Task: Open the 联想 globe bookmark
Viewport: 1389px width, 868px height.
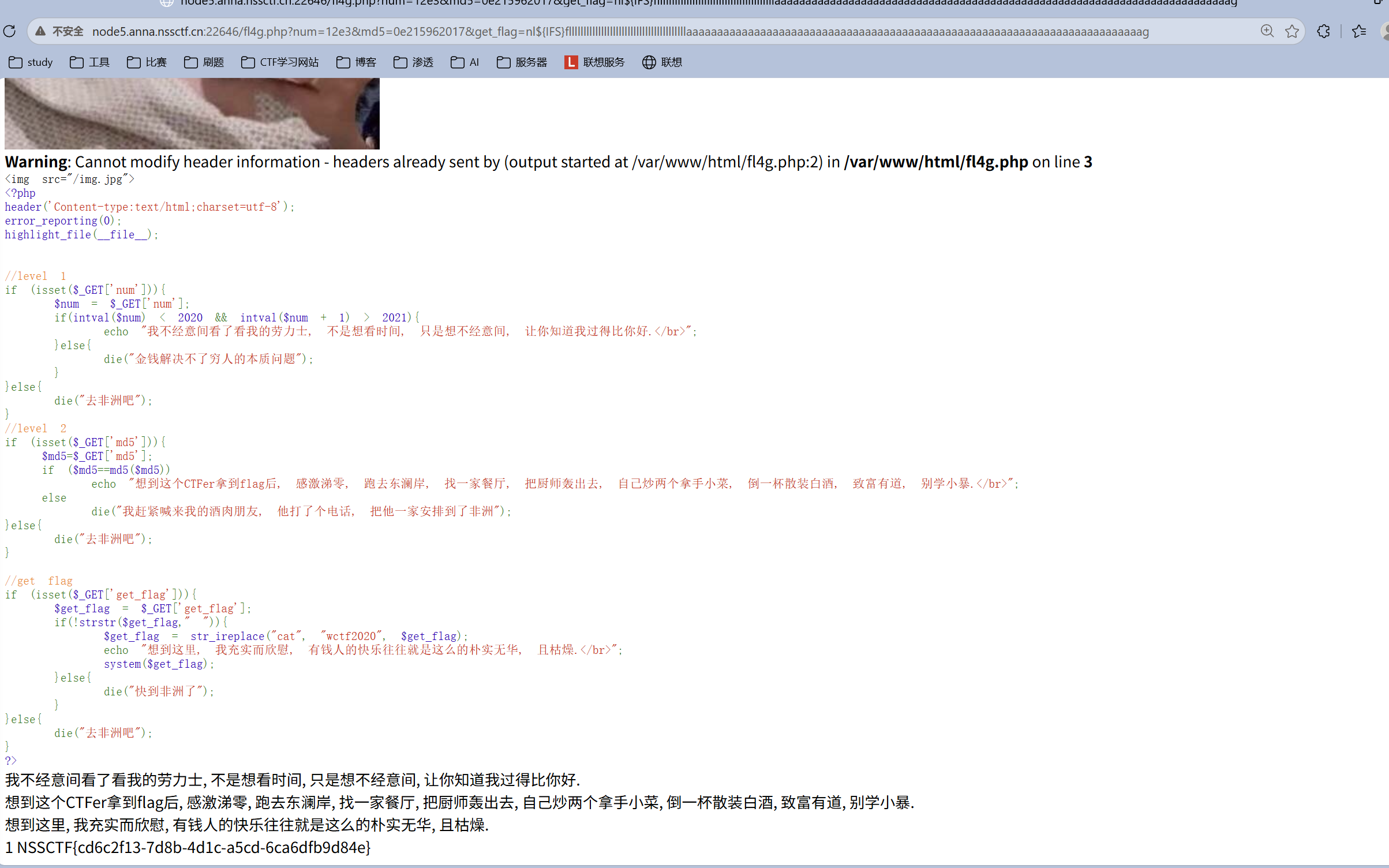Action: [x=662, y=62]
